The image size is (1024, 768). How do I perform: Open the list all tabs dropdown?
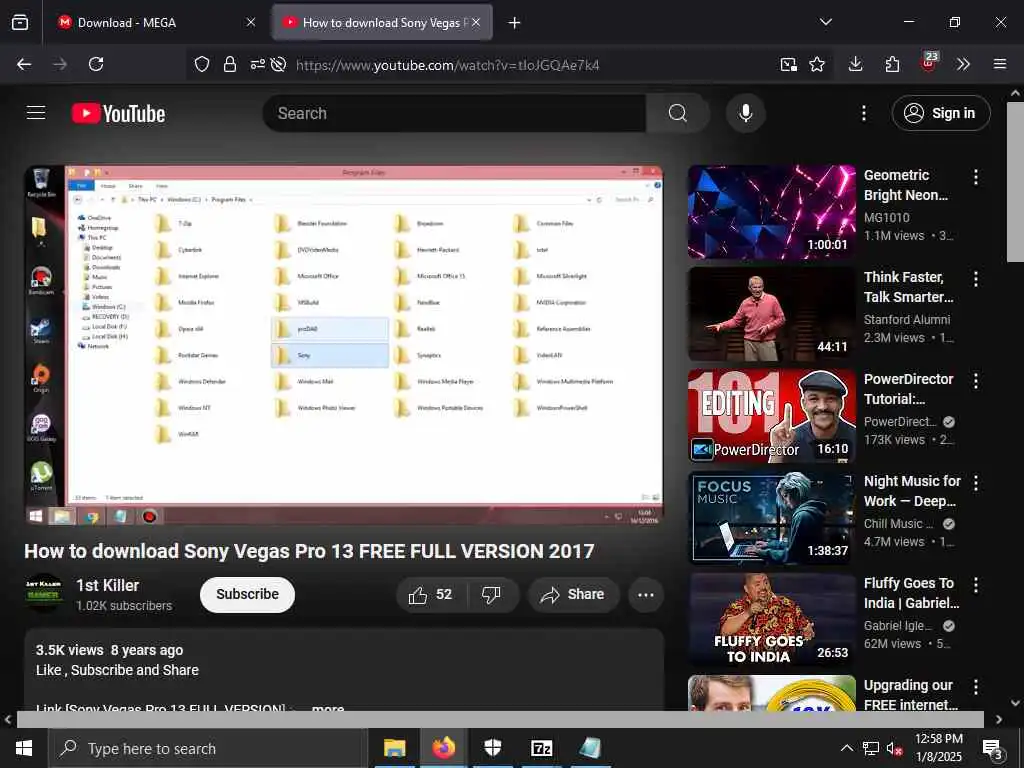tap(825, 22)
